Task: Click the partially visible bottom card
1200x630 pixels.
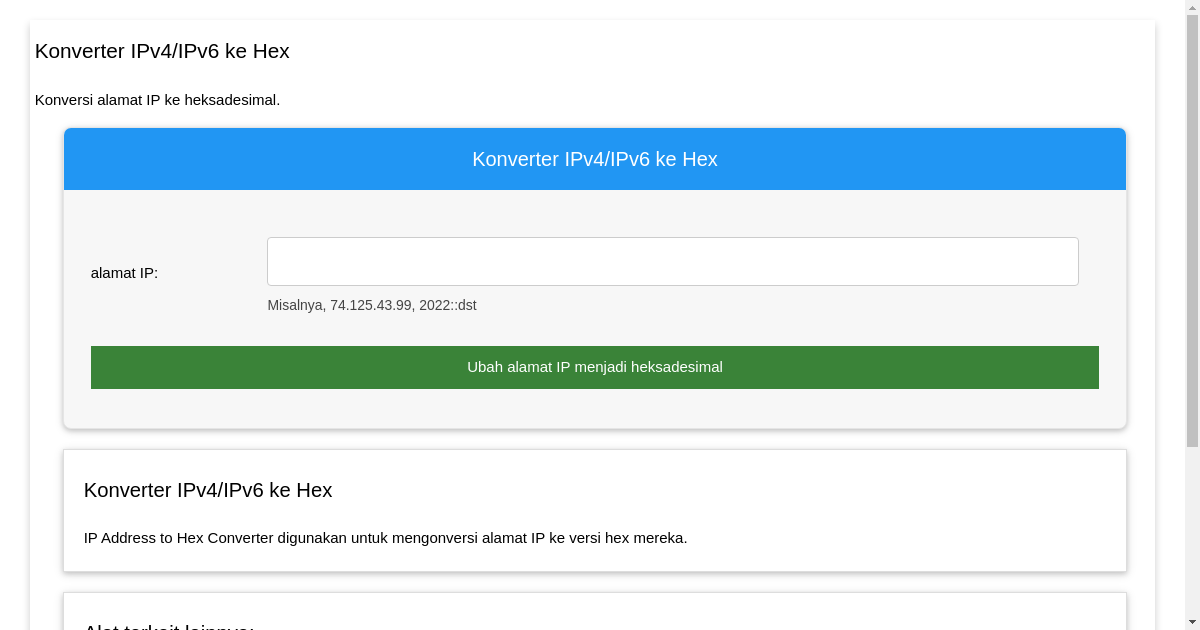Action: tap(595, 615)
